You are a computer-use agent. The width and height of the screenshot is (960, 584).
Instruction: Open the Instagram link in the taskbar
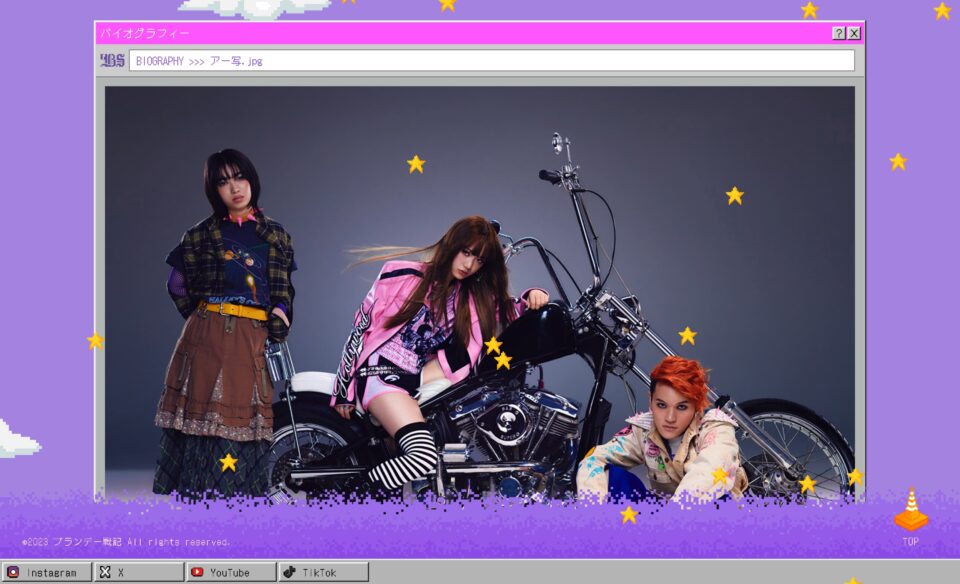pyautogui.click(x=46, y=572)
